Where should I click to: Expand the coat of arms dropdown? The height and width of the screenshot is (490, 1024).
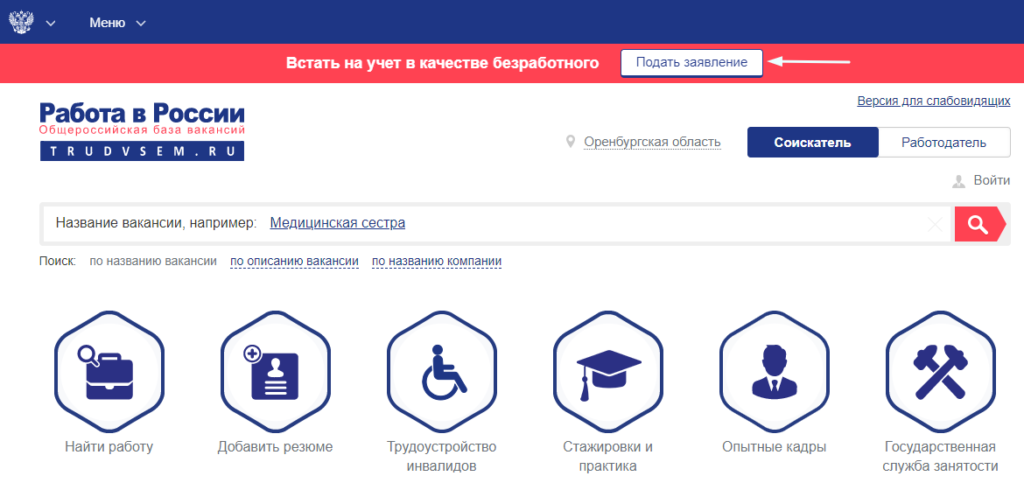[32, 22]
